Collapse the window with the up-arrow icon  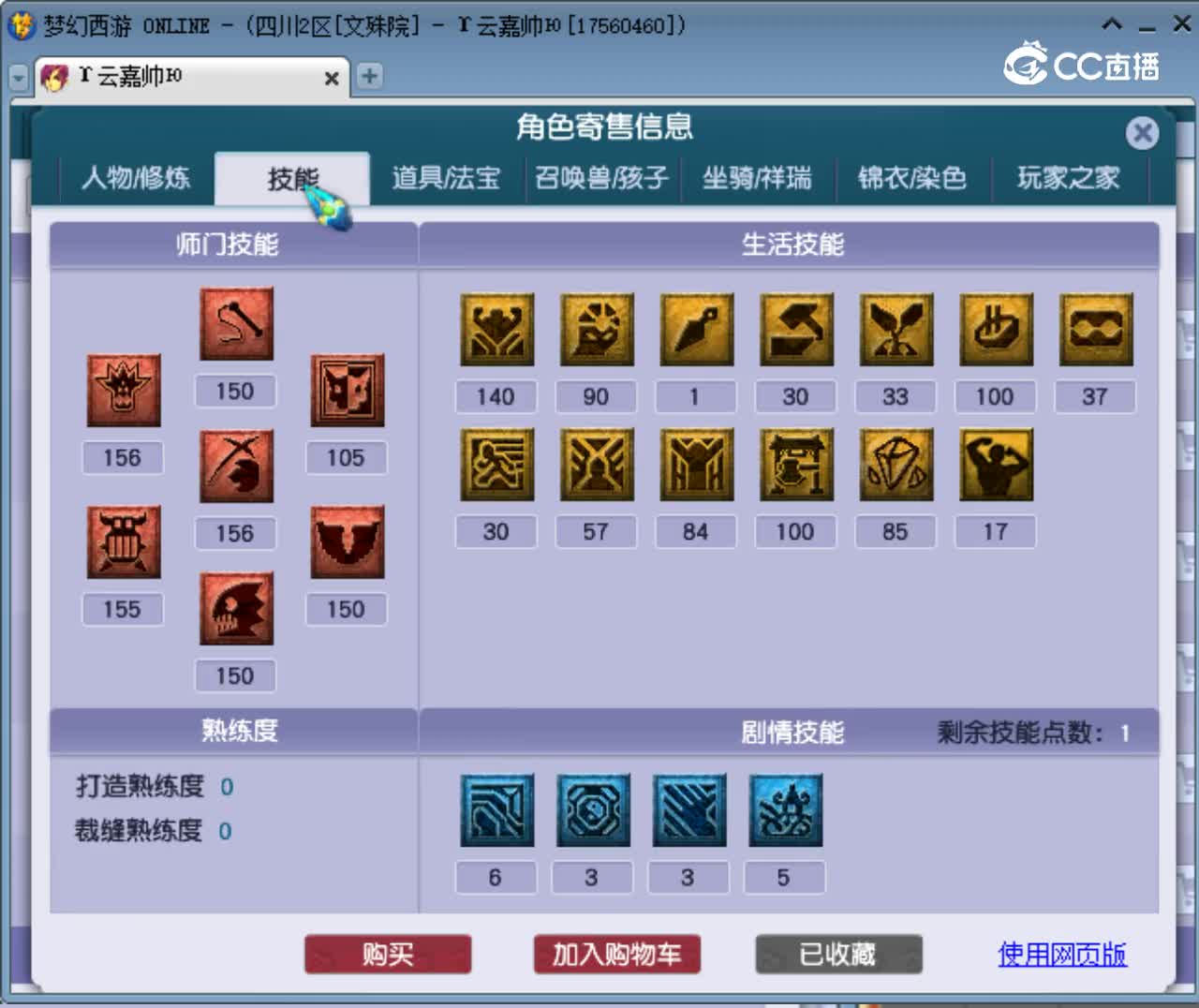point(1112,24)
